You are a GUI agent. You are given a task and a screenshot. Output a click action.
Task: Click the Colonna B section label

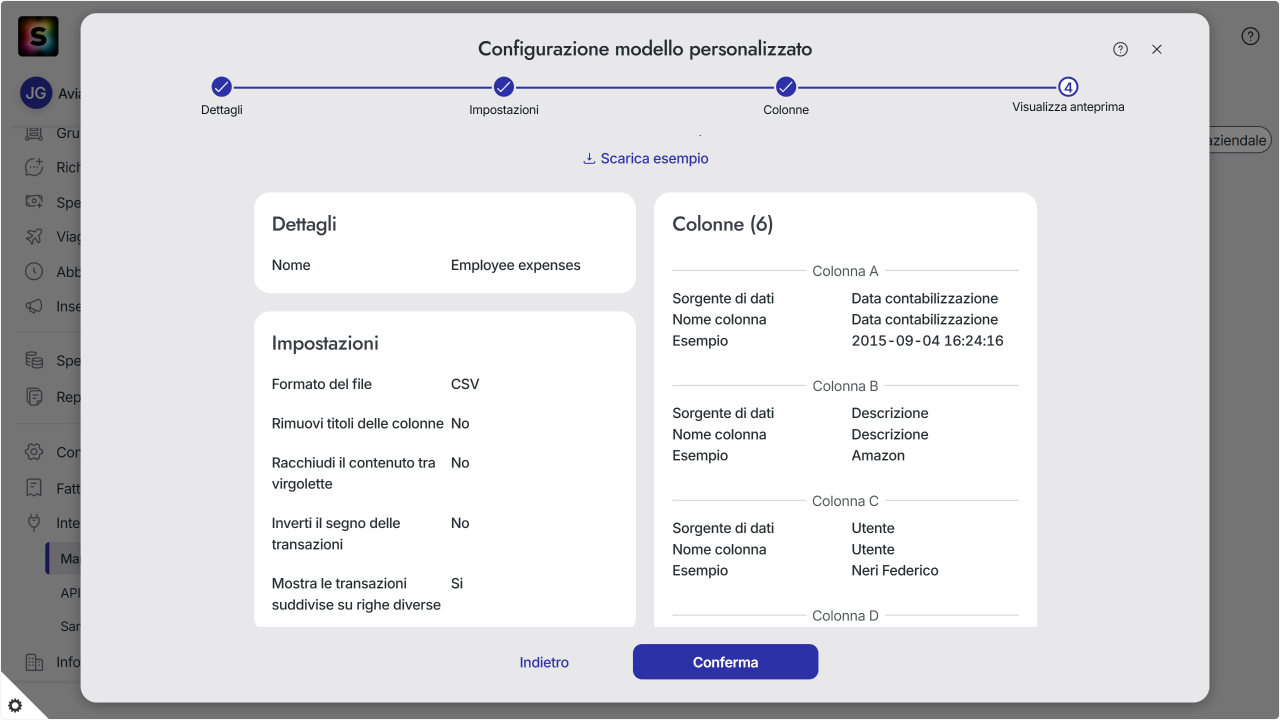click(x=845, y=386)
